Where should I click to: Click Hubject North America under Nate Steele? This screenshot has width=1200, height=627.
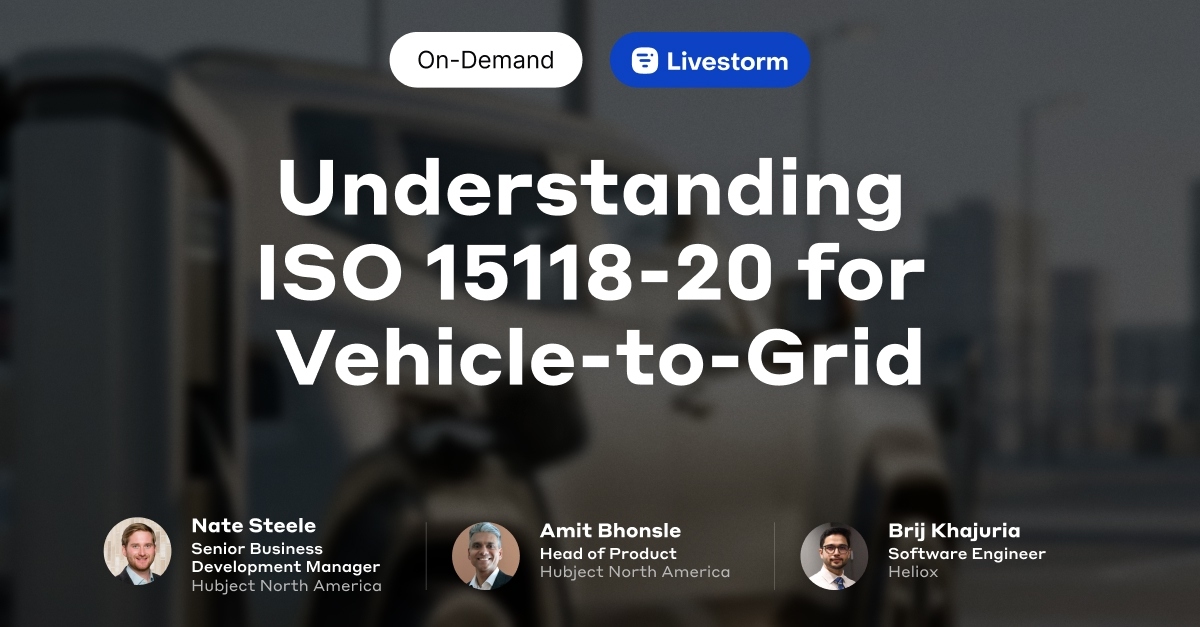tap(286, 586)
